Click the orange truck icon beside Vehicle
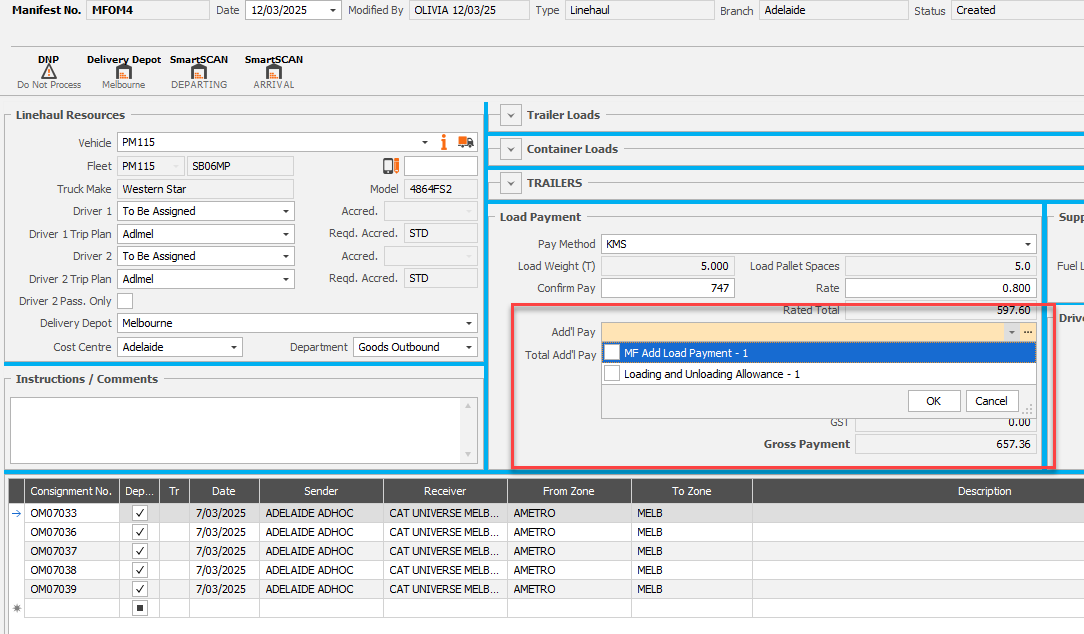Viewport: 1084px width, 634px height. coord(466,142)
